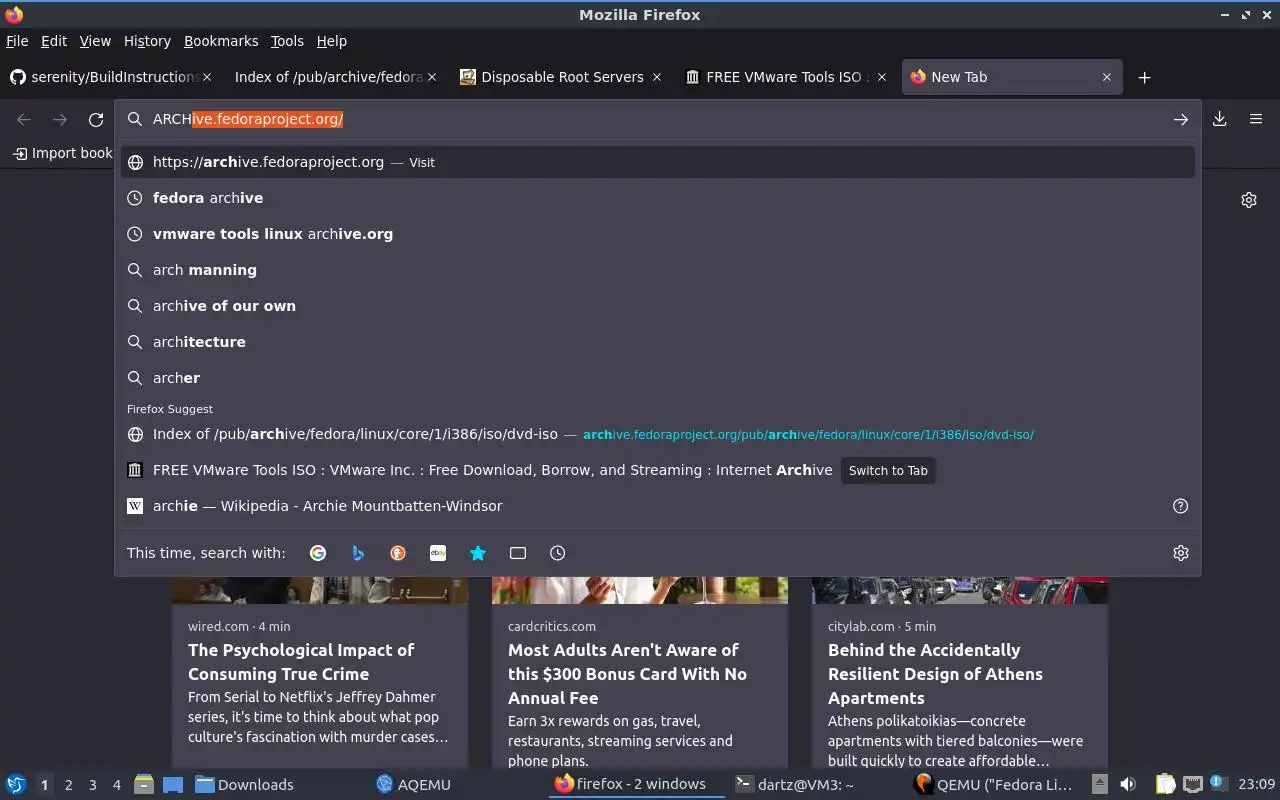
Task: Select the 'fedora archive' history suggestion
Action: (658, 198)
